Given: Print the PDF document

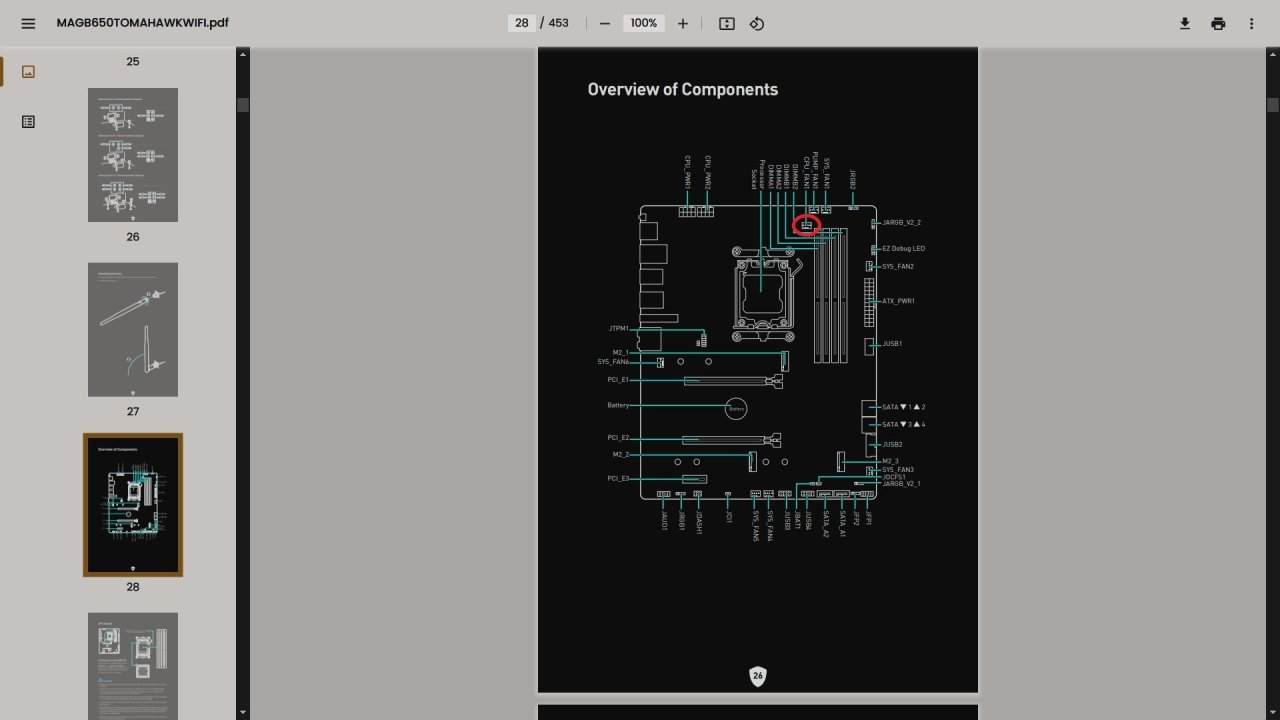Looking at the screenshot, I should (x=1218, y=23).
